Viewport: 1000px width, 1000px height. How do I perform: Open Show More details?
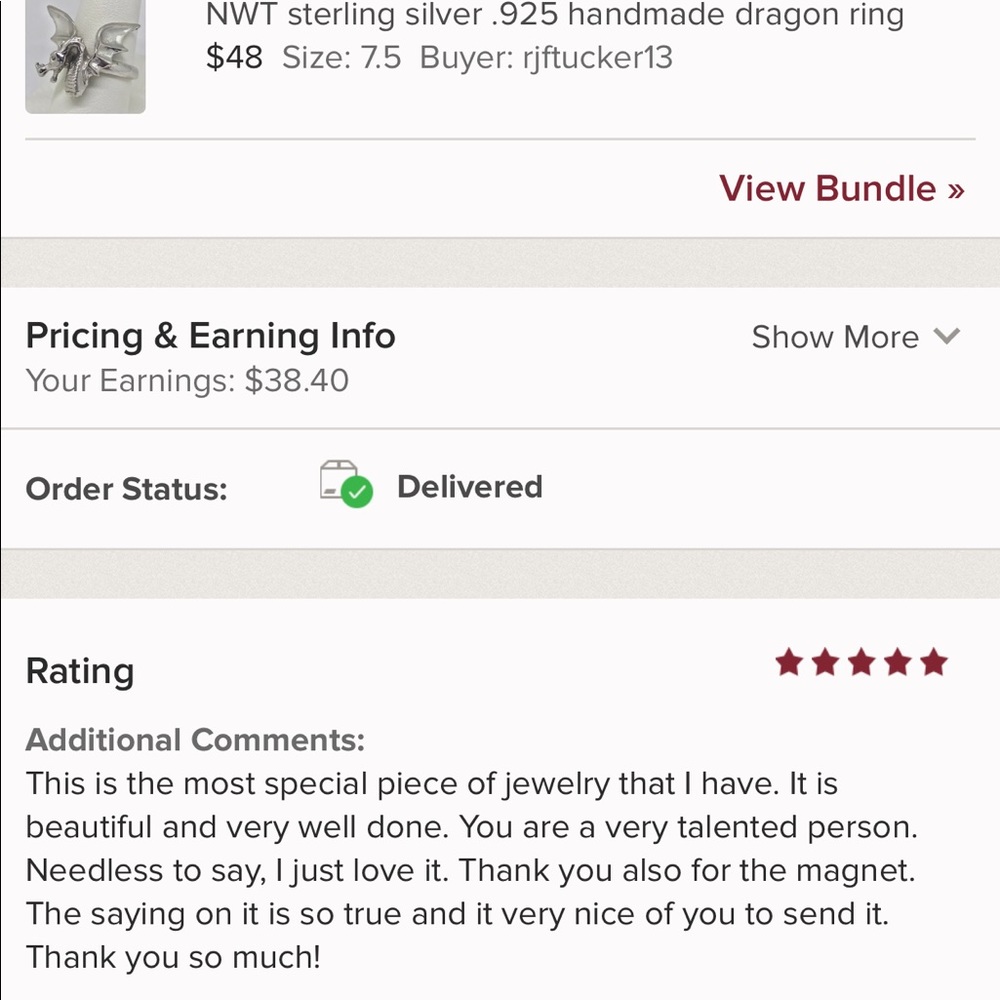click(x=835, y=337)
